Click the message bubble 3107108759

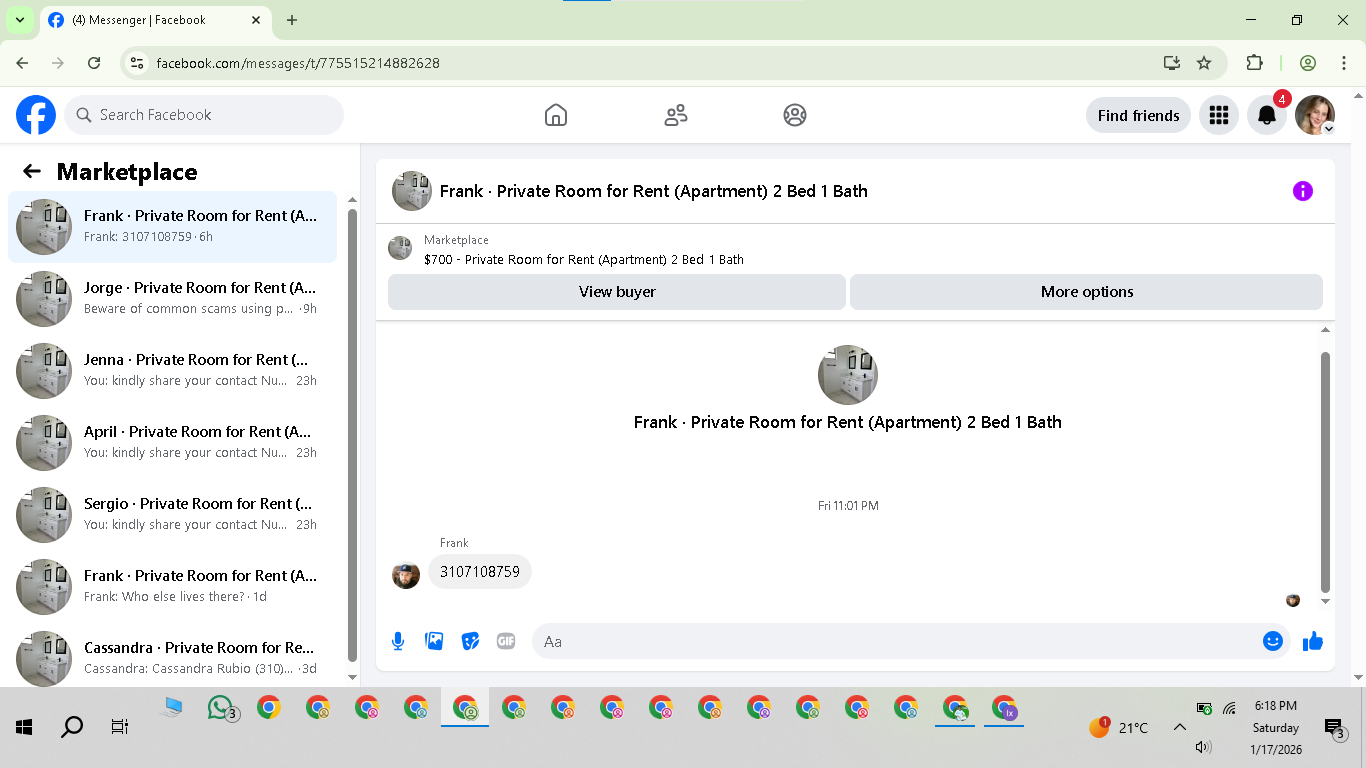pyautogui.click(x=480, y=572)
